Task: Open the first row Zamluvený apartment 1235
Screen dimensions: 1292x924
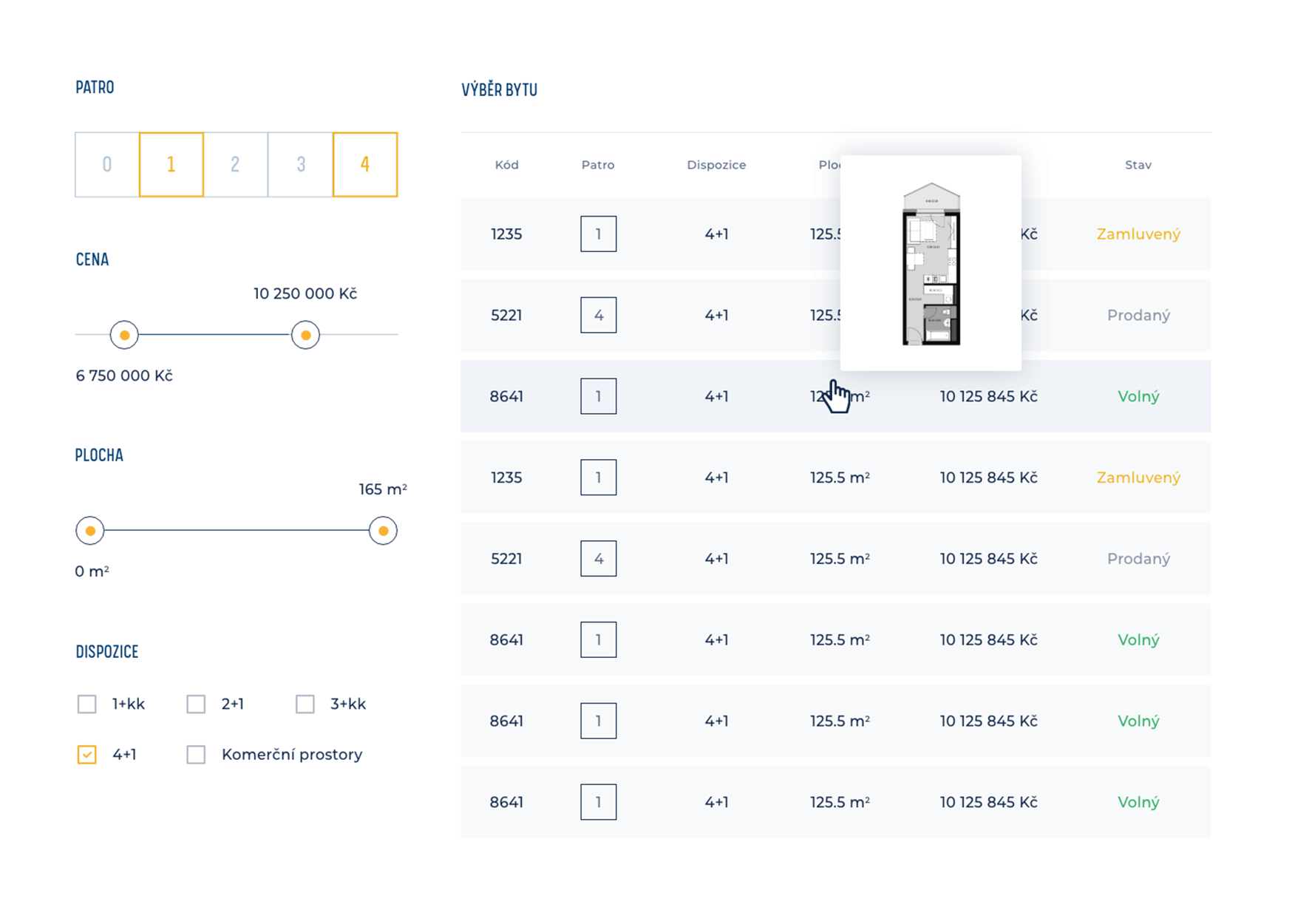Action: [835, 234]
